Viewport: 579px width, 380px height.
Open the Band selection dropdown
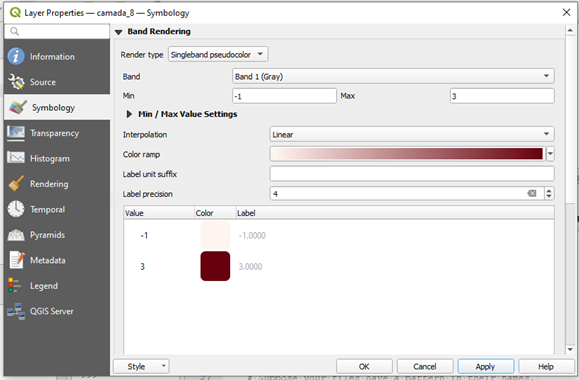pyautogui.click(x=393, y=76)
